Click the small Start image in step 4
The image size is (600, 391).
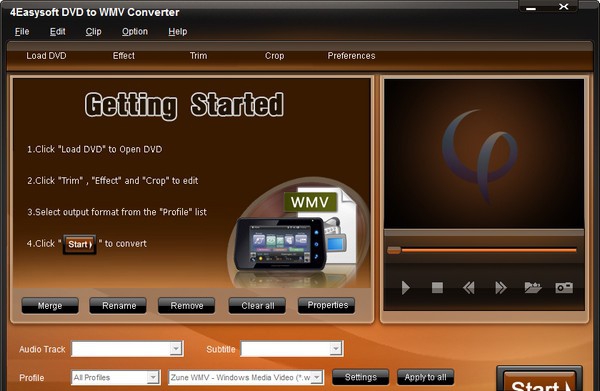pyautogui.click(x=80, y=244)
